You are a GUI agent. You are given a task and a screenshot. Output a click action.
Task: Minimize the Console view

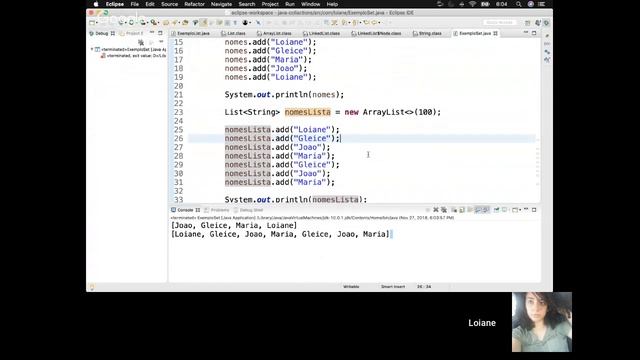coord(526,209)
